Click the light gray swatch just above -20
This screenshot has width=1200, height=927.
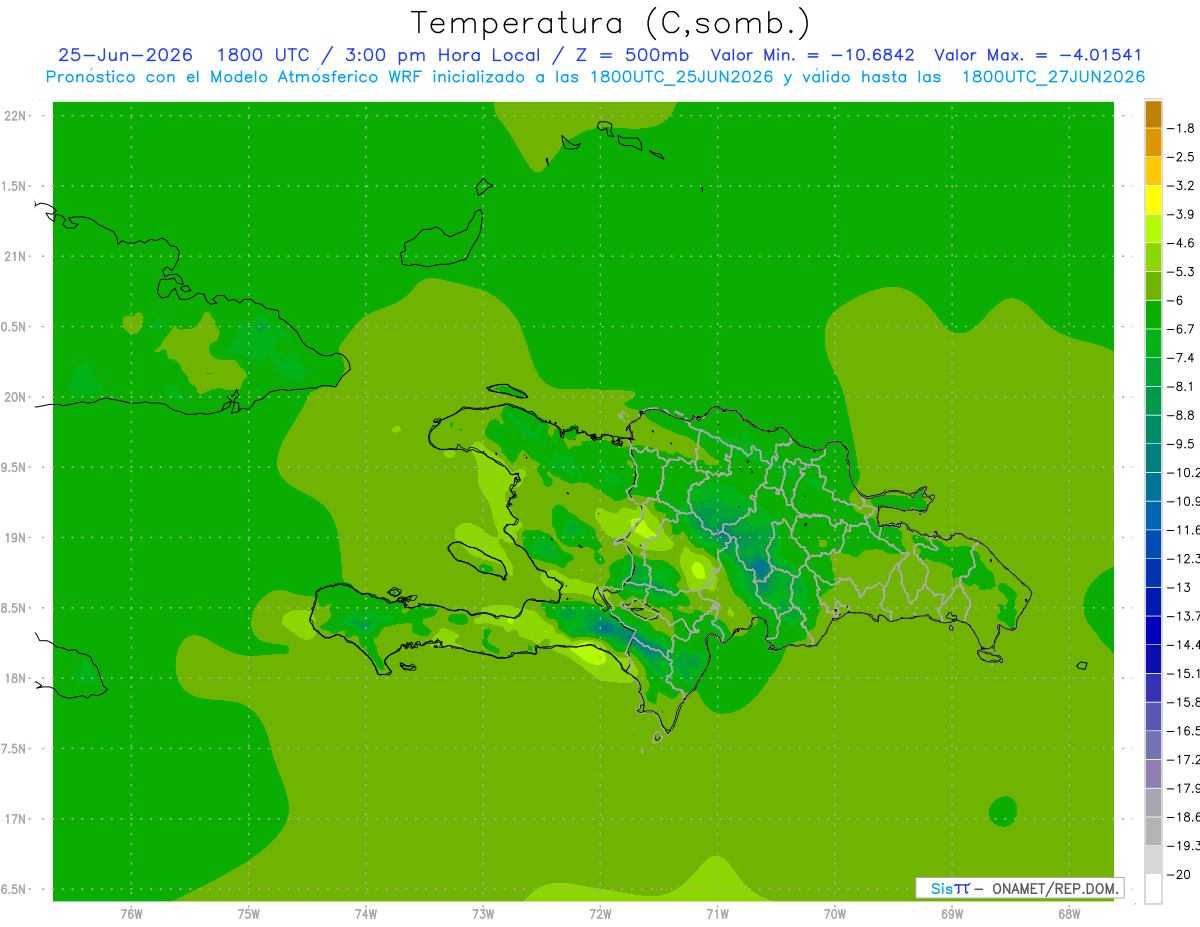[x=1153, y=860]
